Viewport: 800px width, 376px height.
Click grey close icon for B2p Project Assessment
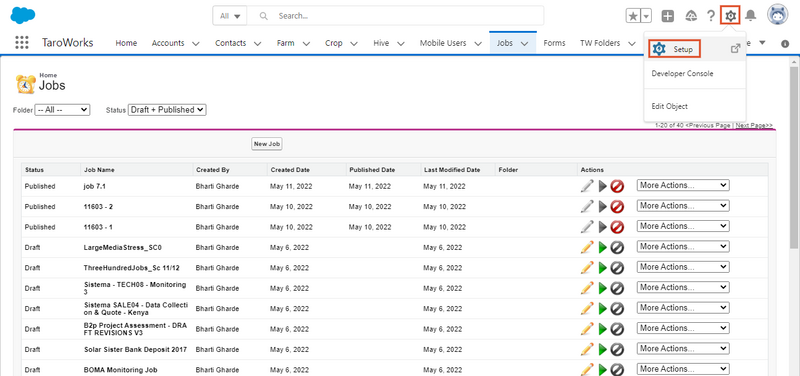pos(617,329)
